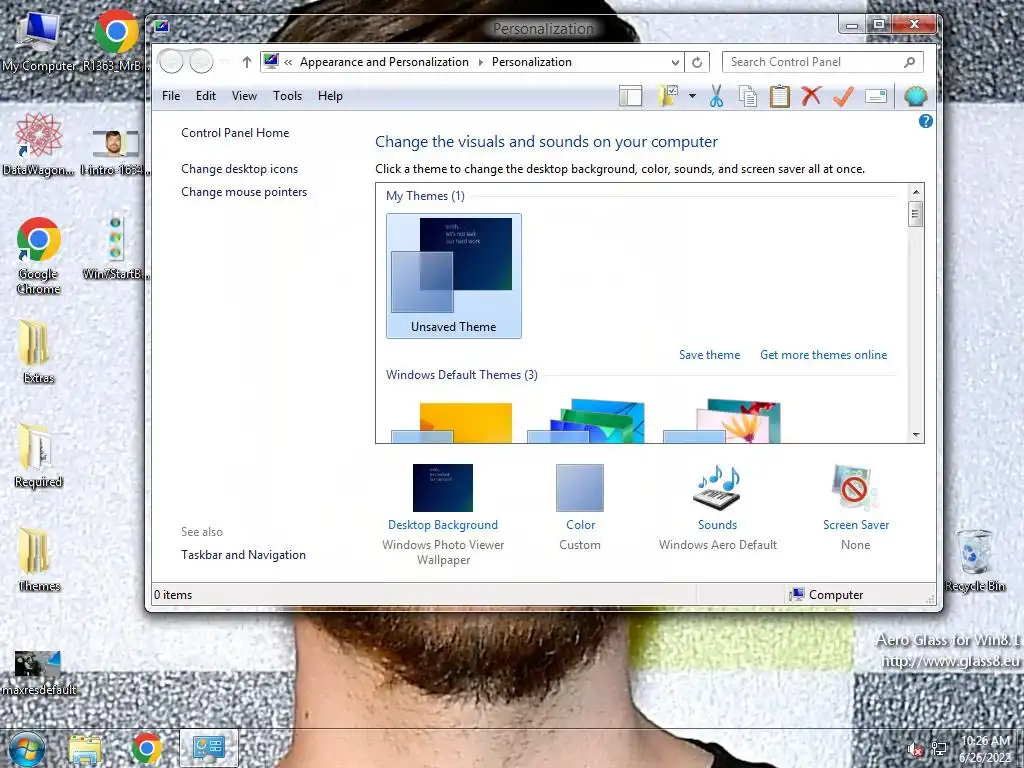This screenshot has height=768, width=1024.
Task: Select the Extras folder on desktop
Action: 39,351
